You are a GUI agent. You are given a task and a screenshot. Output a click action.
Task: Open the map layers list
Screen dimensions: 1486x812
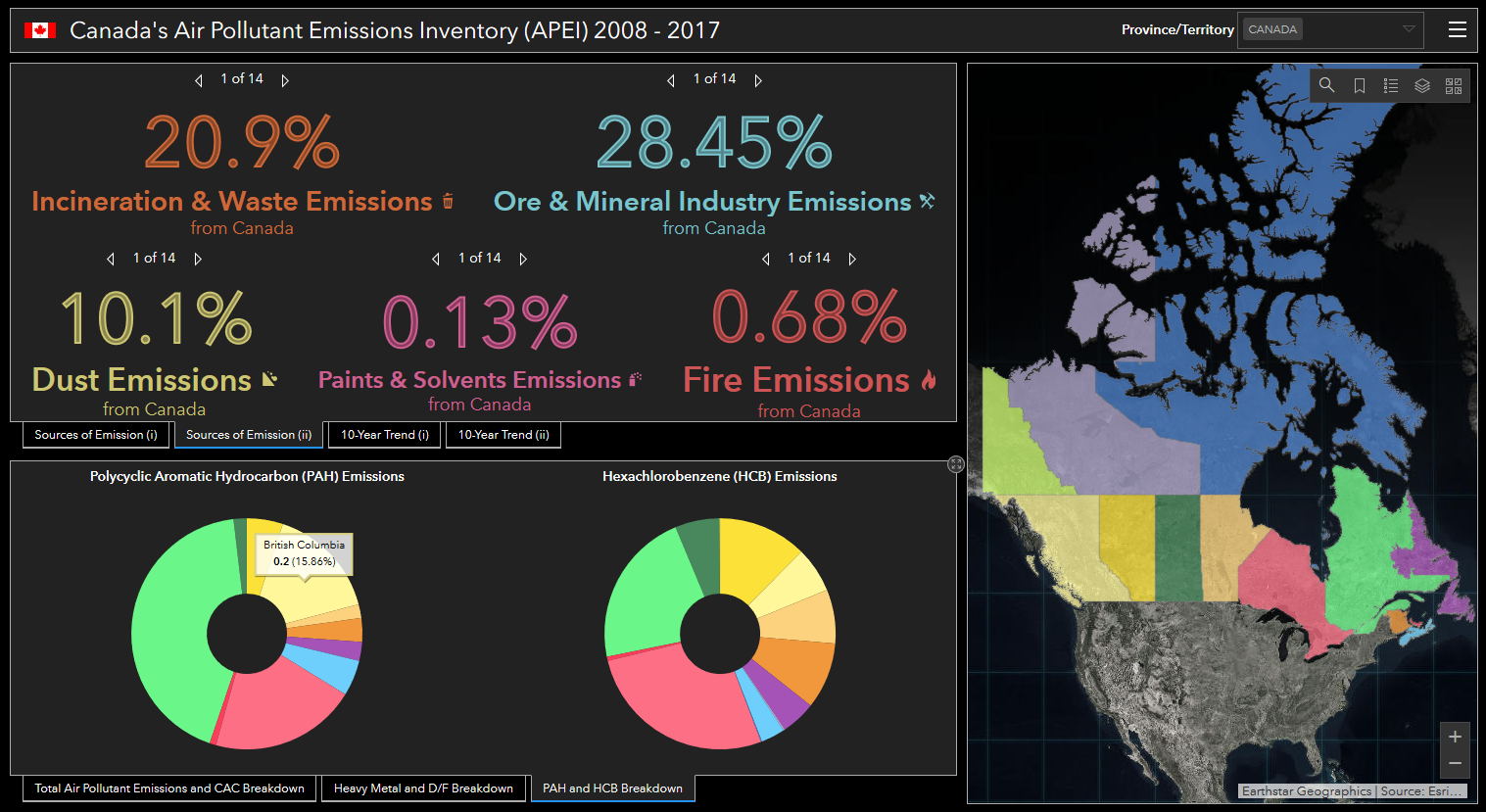(x=1423, y=85)
